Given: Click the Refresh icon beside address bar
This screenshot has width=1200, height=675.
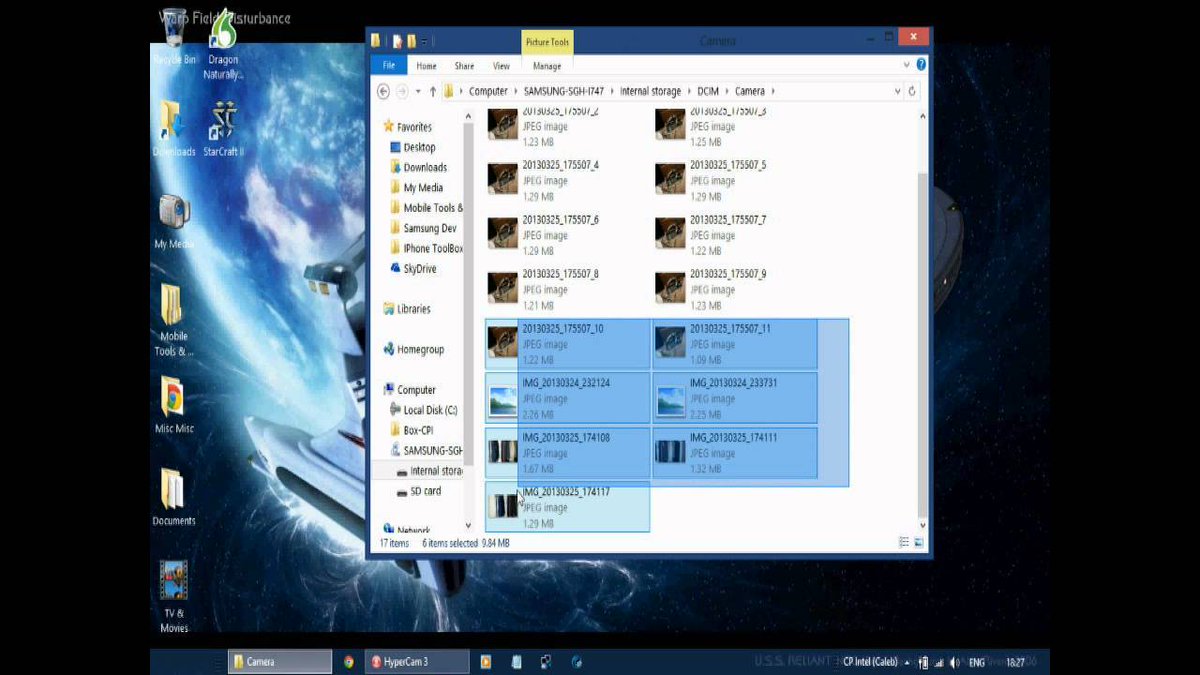Looking at the screenshot, I should click(911, 91).
